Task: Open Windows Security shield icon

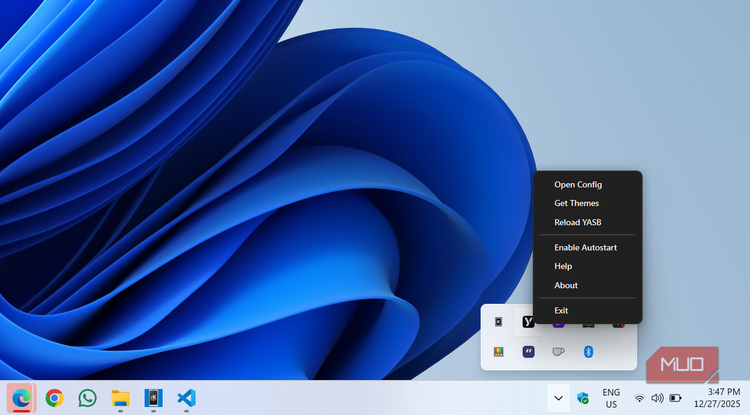Action: click(x=583, y=398)
